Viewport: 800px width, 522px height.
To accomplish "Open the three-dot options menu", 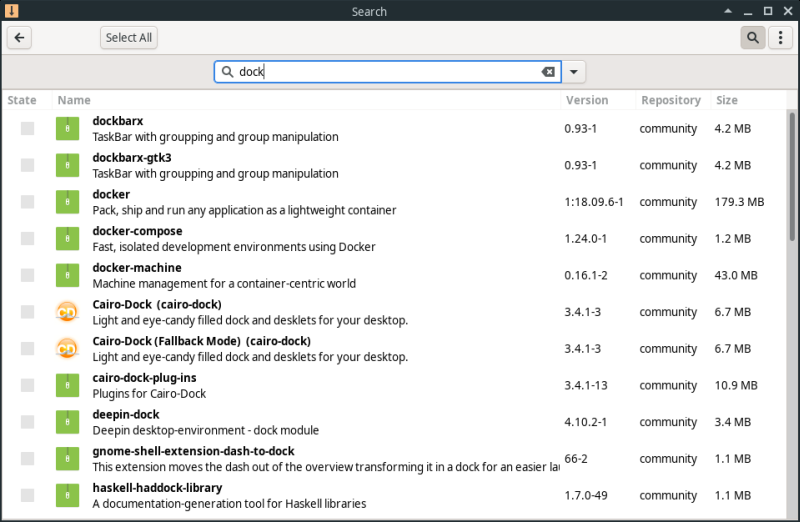I will (x=781, y=38).
